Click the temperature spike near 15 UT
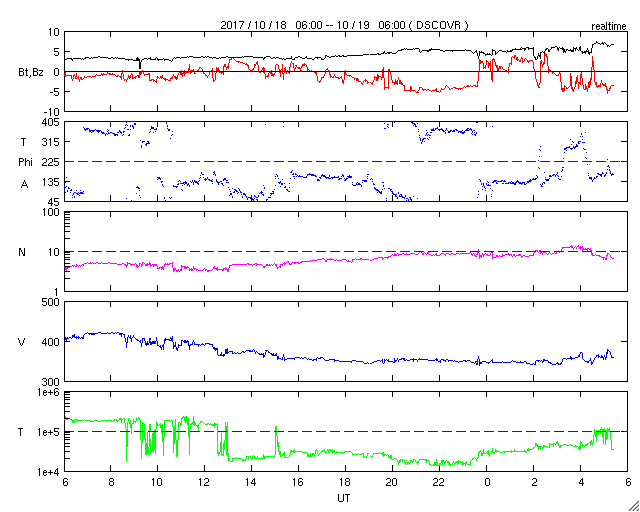 (276, 441)
